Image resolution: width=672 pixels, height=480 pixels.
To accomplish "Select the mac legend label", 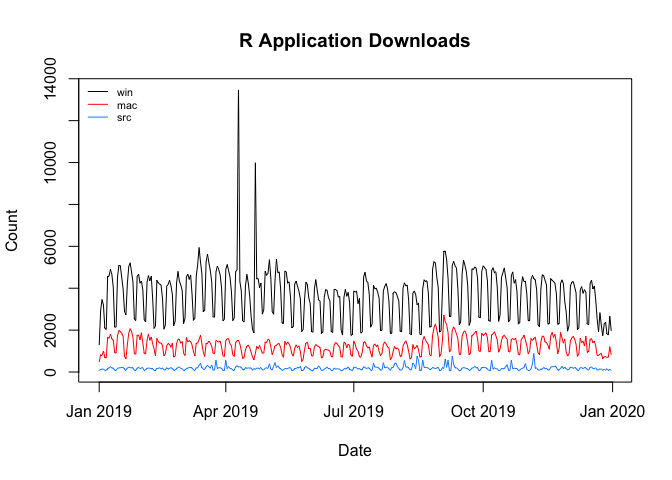I will 127,105.
